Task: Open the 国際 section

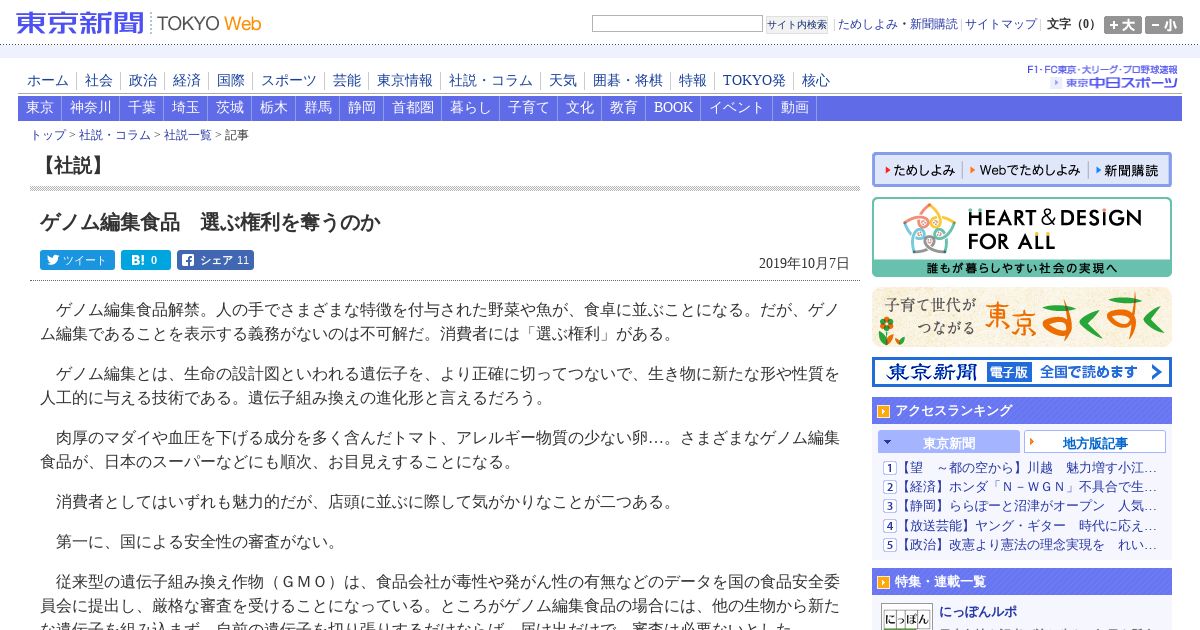Action: [231, 81]
